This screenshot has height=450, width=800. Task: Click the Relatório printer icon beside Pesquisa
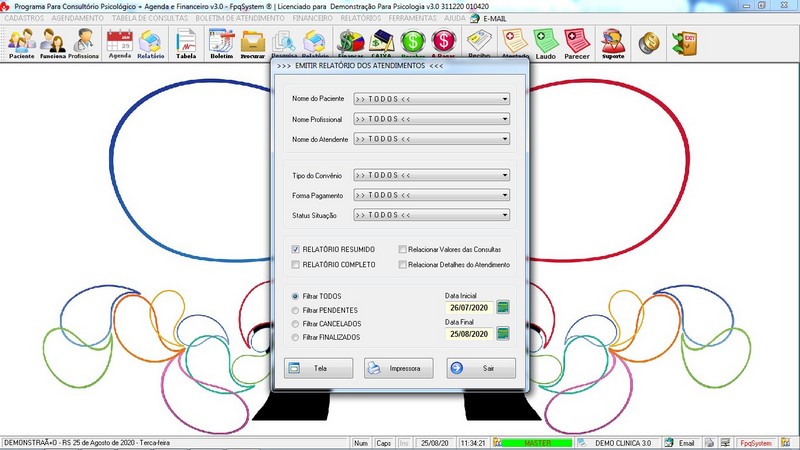(x=315, y=43)
